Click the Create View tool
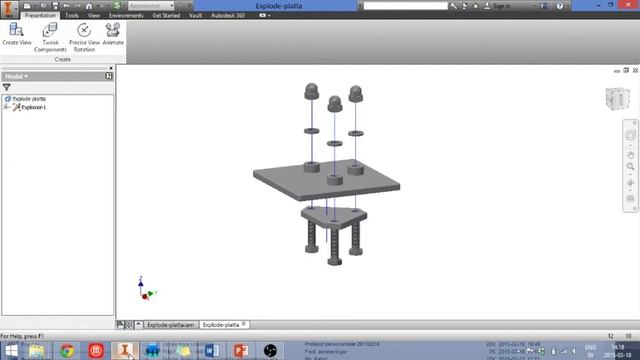 16,34
